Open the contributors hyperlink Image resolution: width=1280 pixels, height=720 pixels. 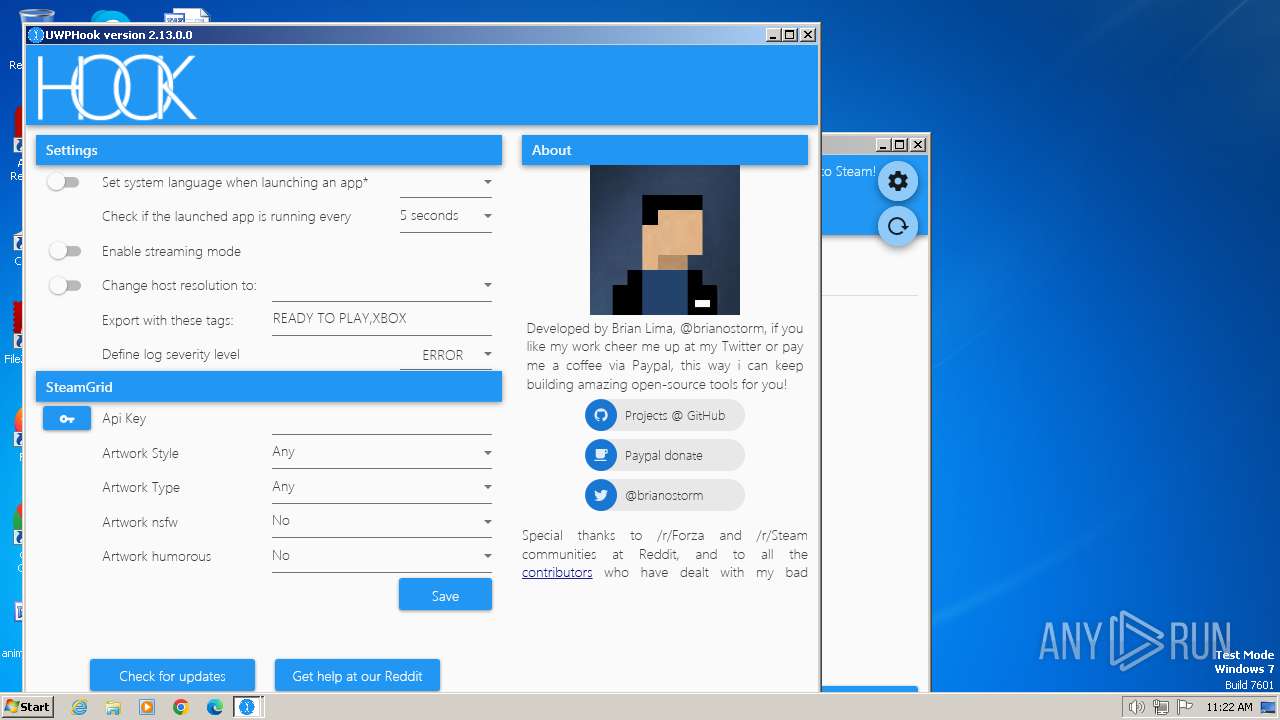pos(557,573)
